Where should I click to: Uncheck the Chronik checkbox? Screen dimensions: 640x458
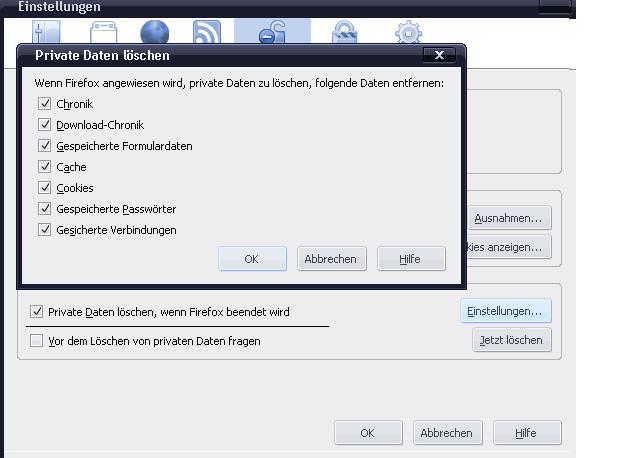click(x=44, y=104)
